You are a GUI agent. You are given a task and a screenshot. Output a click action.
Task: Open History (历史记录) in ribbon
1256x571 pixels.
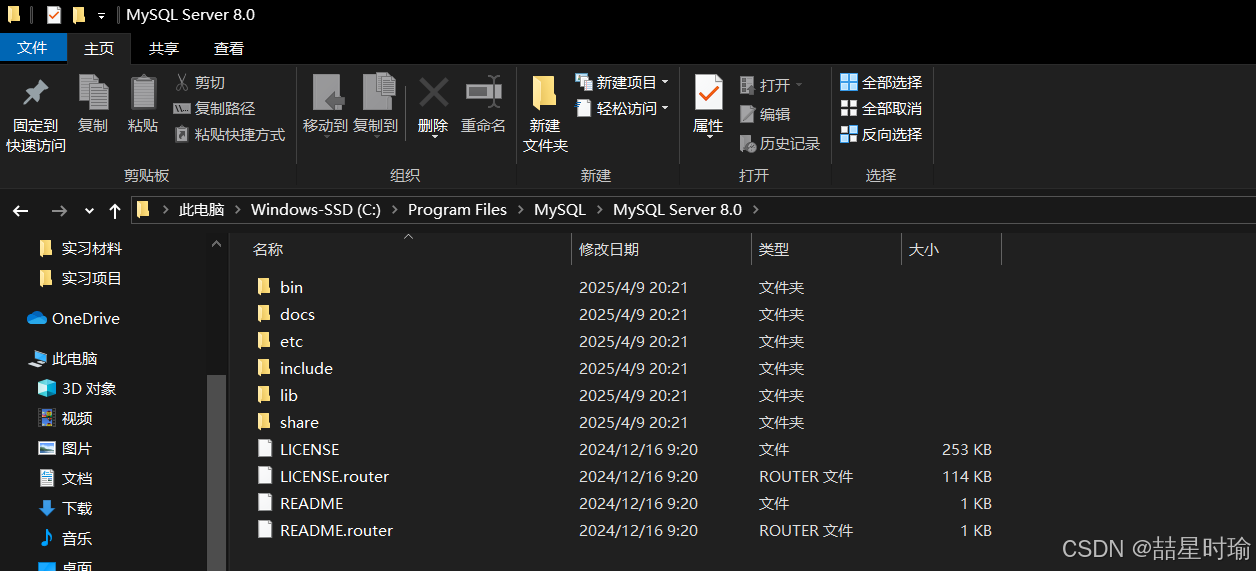pyautogui.click(x=780, y=143)
